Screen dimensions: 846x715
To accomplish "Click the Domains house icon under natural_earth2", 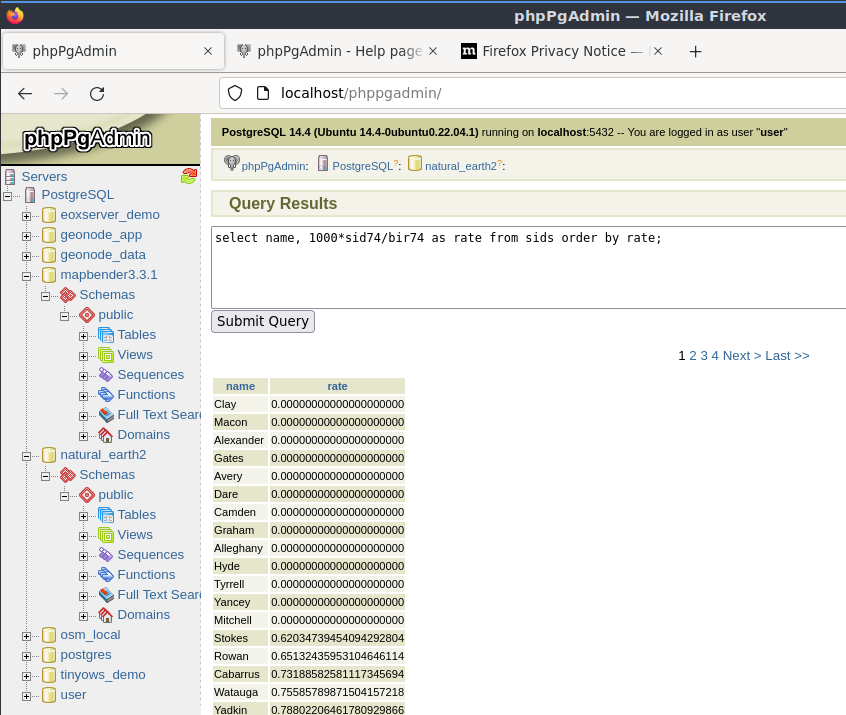I will click(x=106, y=615).
